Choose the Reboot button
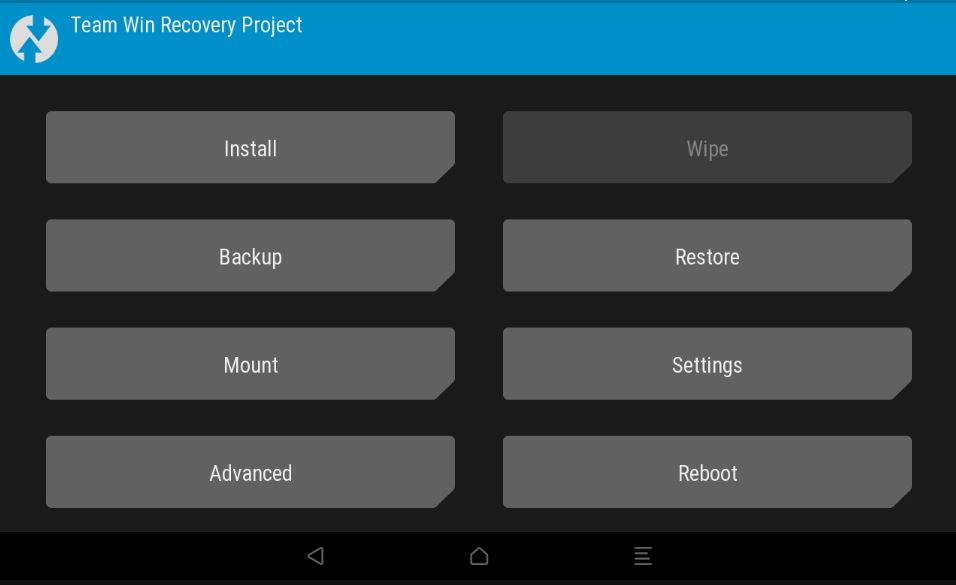Viewport: 956px width, 585px height. coord(707,472)
